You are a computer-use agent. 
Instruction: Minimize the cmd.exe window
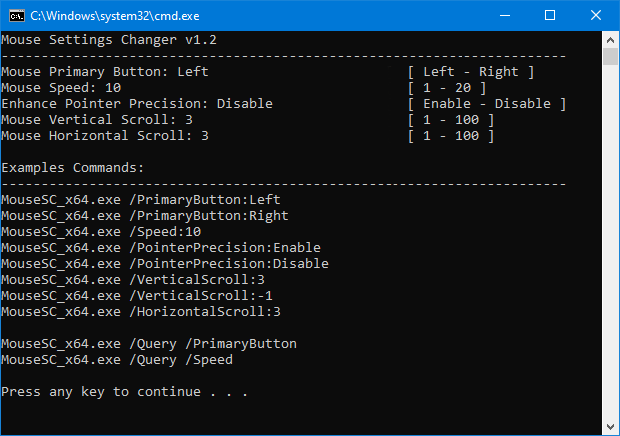(504, 16)
